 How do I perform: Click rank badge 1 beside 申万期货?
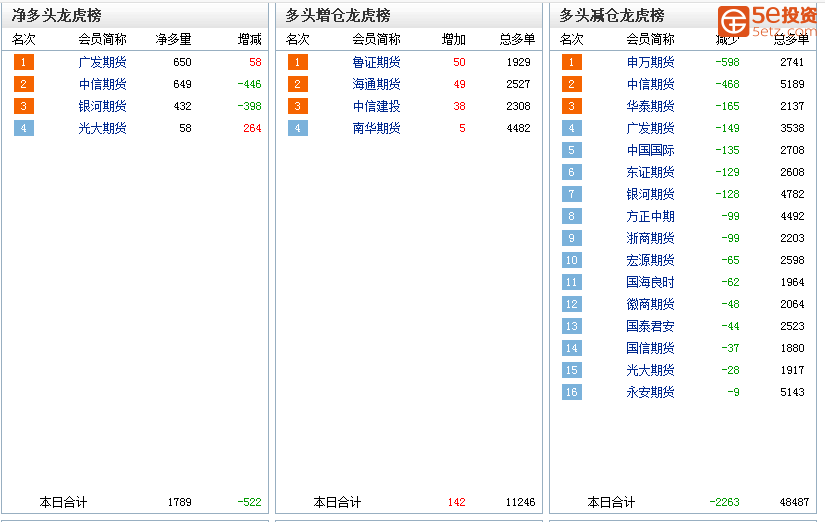click(572, 62)
